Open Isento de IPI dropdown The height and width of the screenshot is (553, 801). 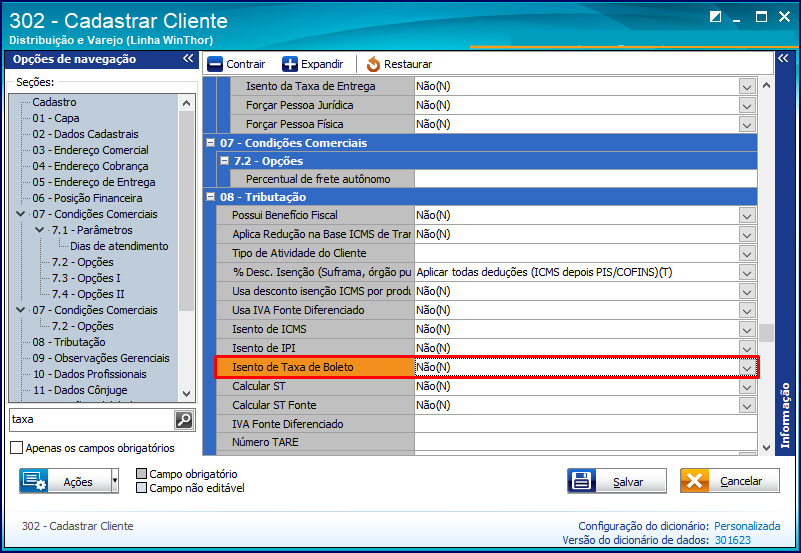tap(747, 348)
